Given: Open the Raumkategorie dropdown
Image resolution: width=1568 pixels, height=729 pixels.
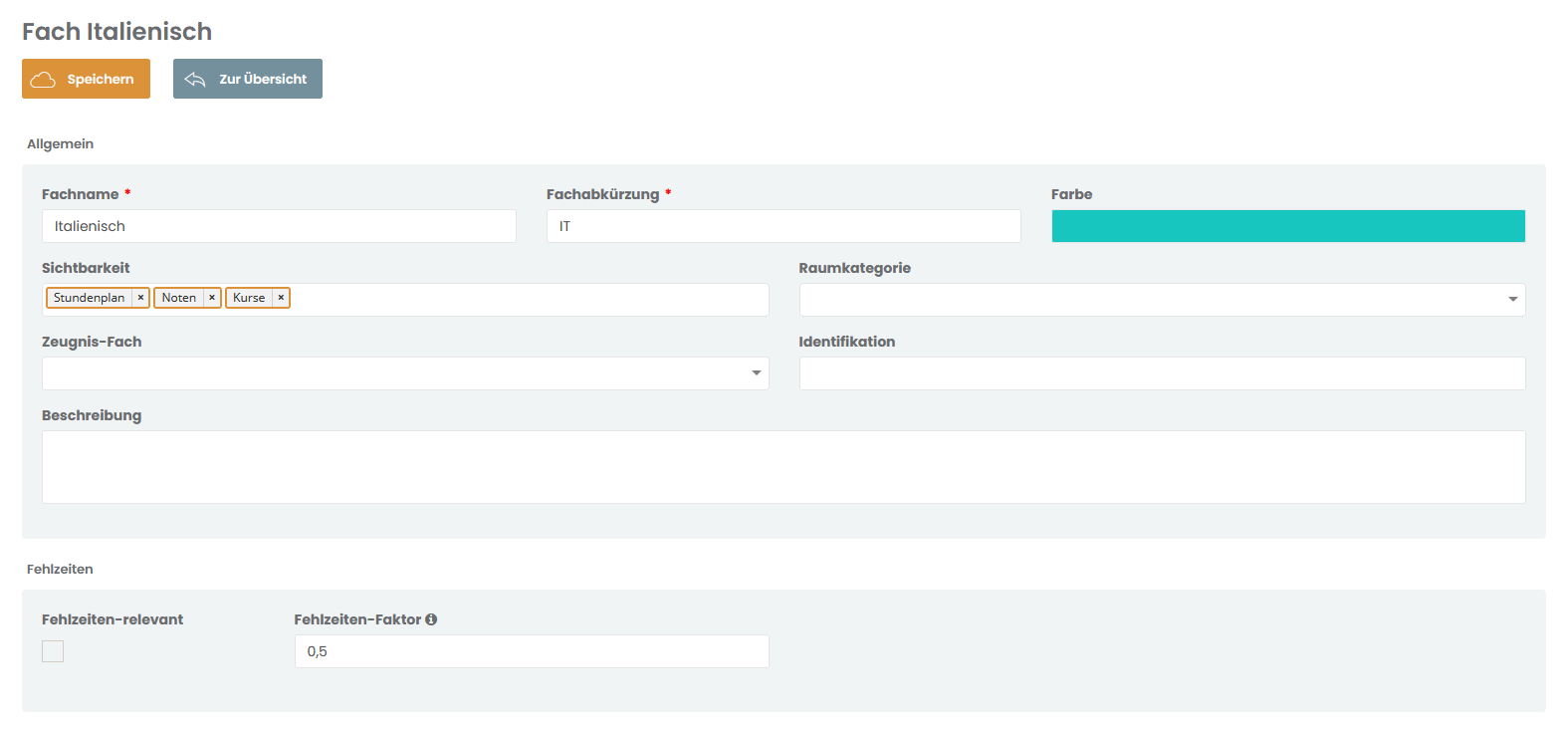Looking at the screenshot, I should (1162, 300).
